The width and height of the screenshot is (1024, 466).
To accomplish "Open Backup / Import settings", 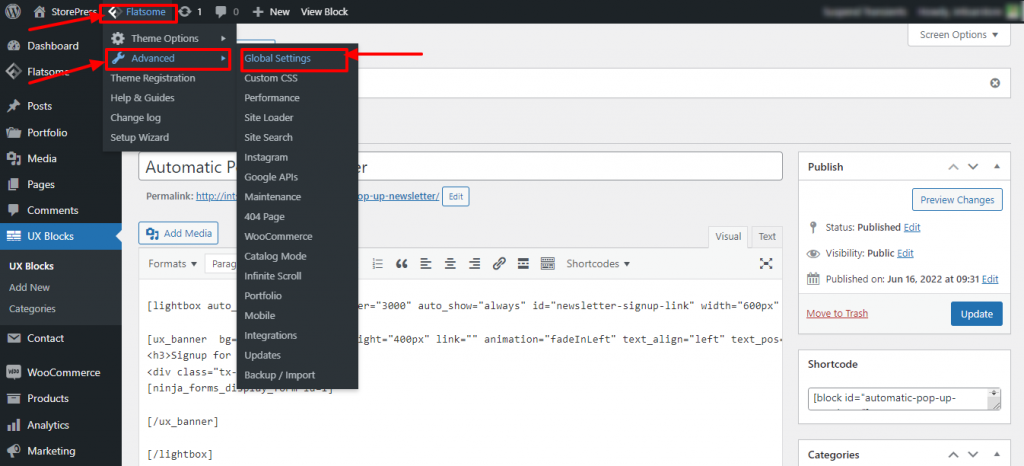I will point(280,375).
